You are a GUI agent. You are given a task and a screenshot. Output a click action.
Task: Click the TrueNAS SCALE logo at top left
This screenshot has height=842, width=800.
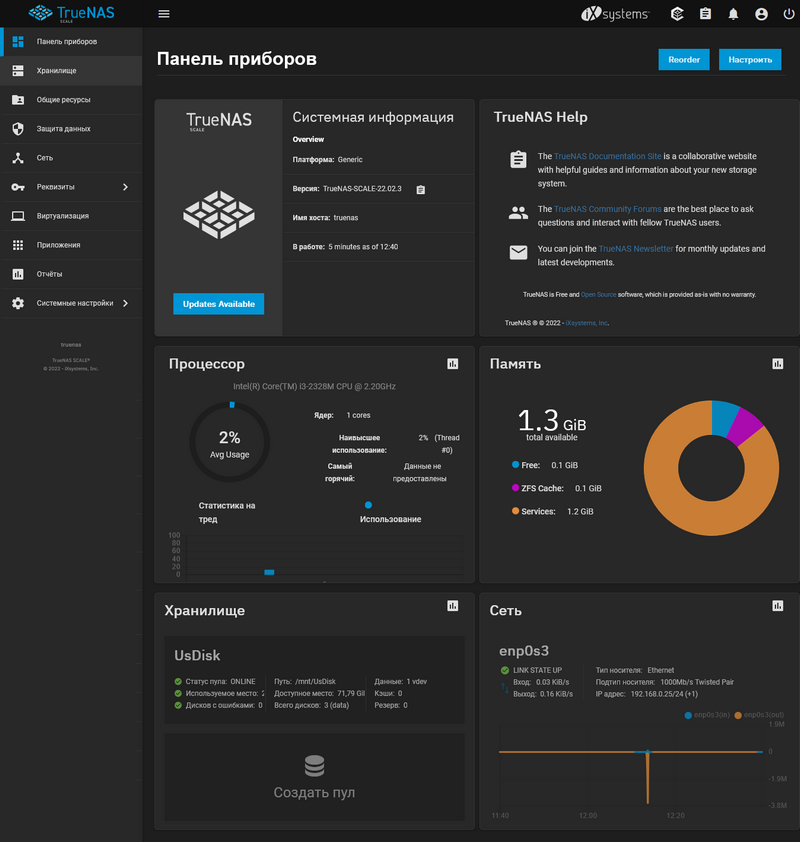coord(71,13)
